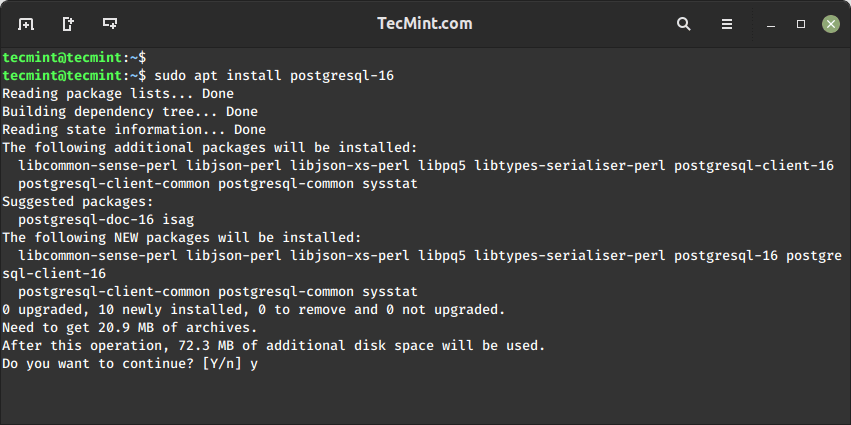Click the TecMint.com window title
The width and height of the screenshot is (851, 425).
point(425,23)
